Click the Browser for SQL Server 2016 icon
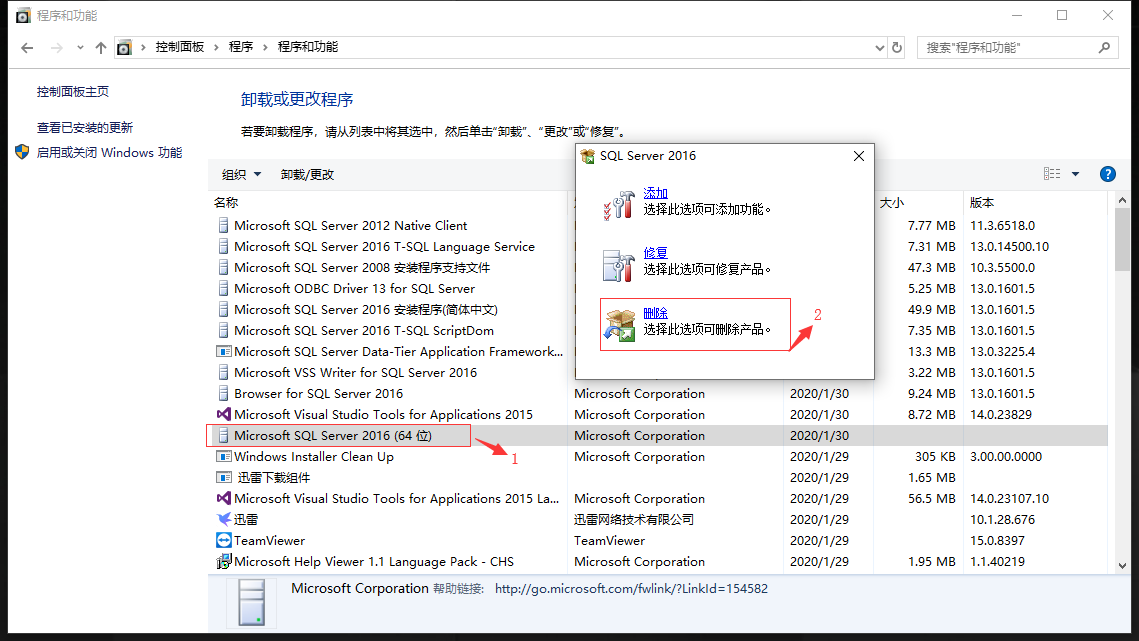 click(224, 393)
